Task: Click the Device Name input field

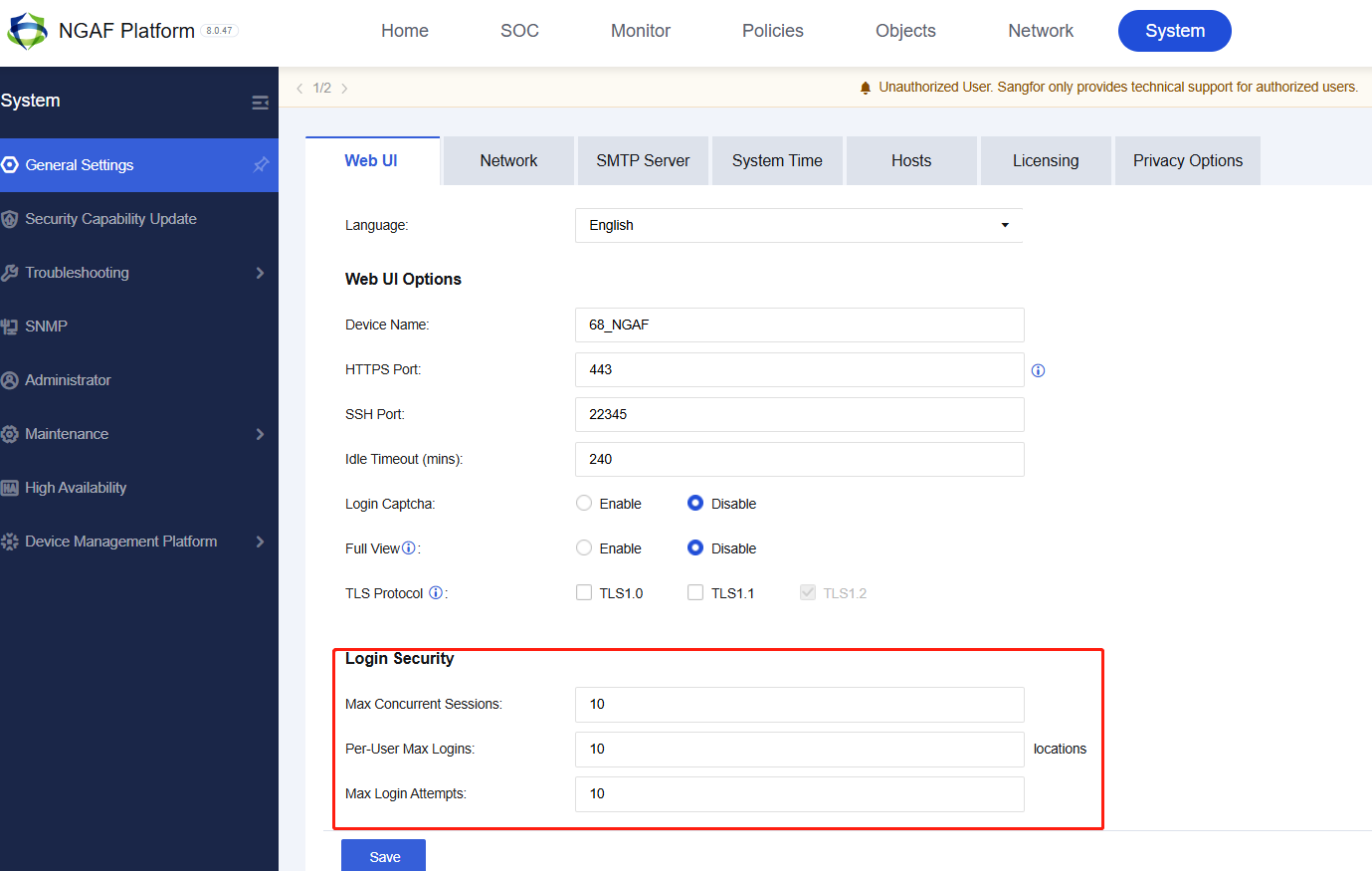Action: (799, 326)
